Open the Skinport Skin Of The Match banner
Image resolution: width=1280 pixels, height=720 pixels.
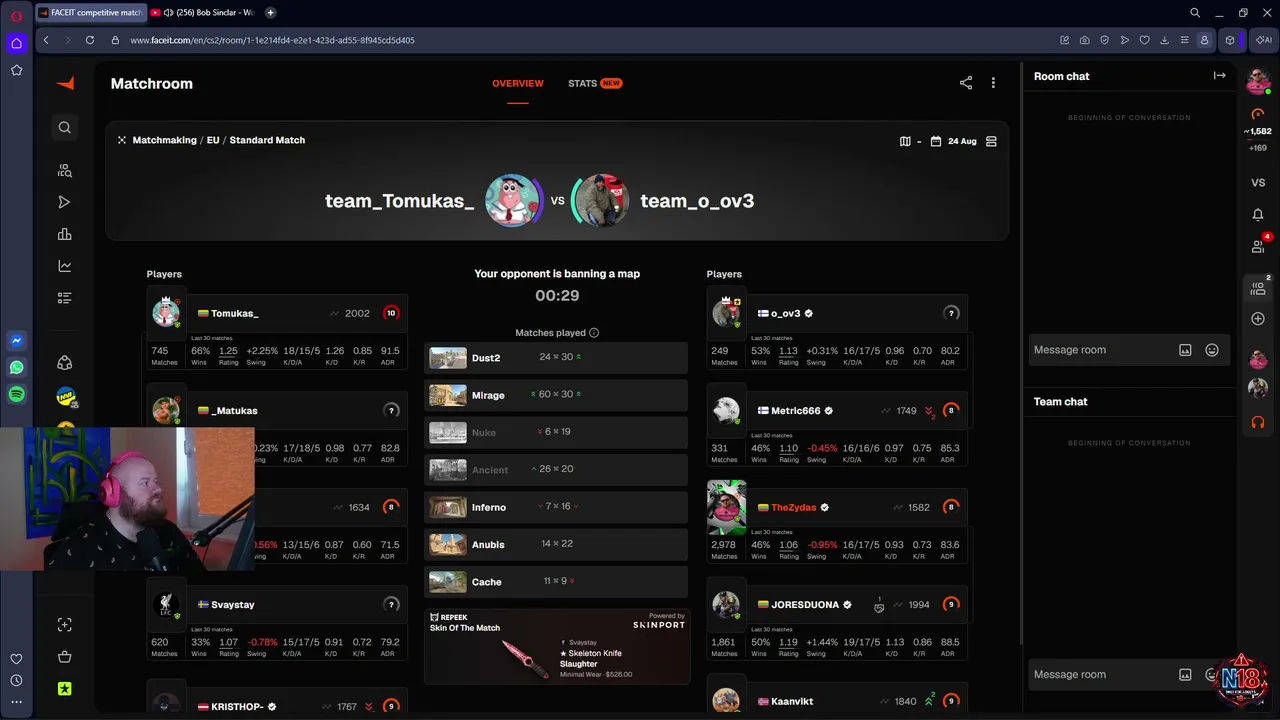coord(557,647)
